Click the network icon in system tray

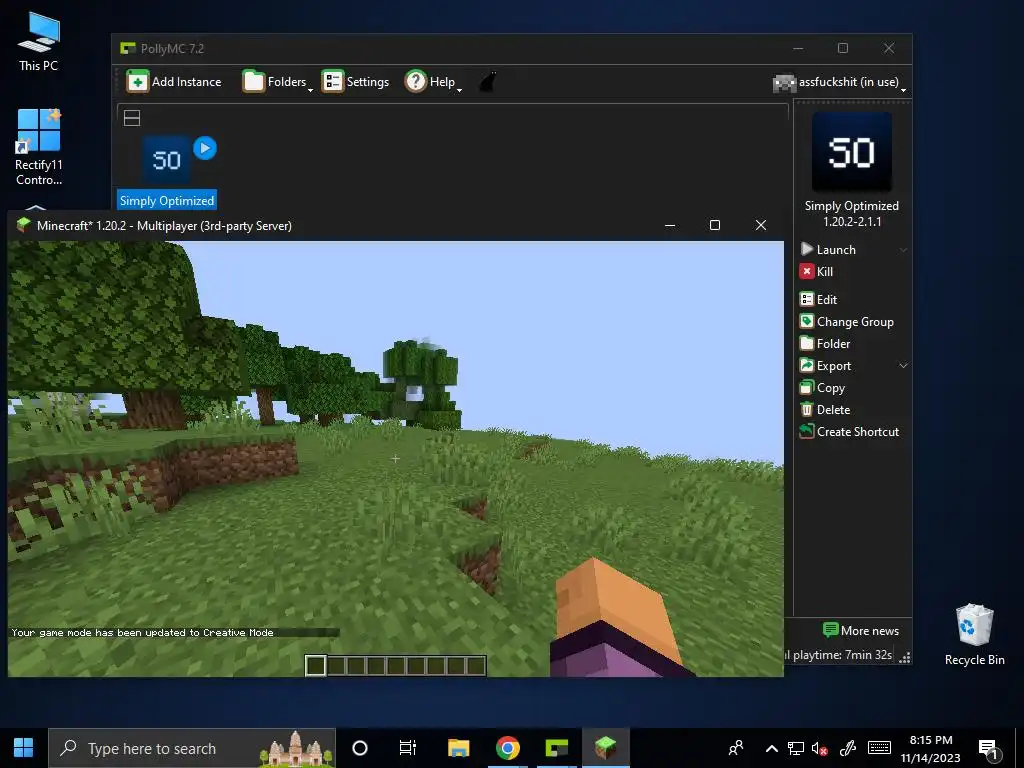(795, 748)
